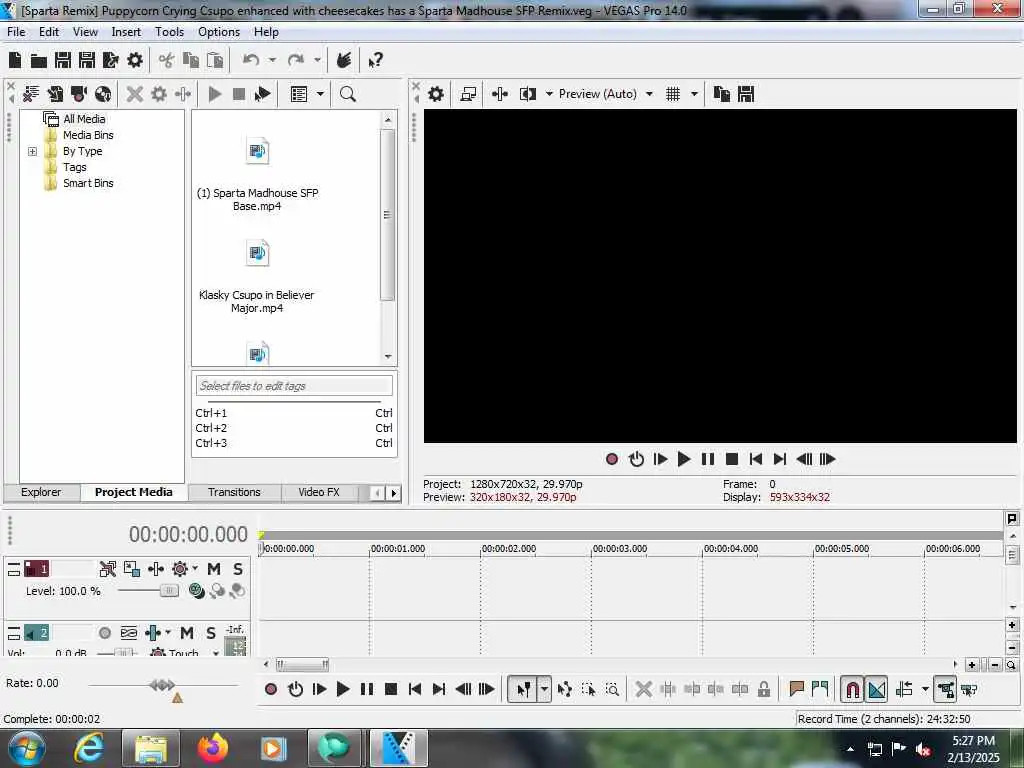The image size is (1024, 768).
Task: Select the Zoom Edit tool
Action: pyautogui.click(x=612, y=689)
